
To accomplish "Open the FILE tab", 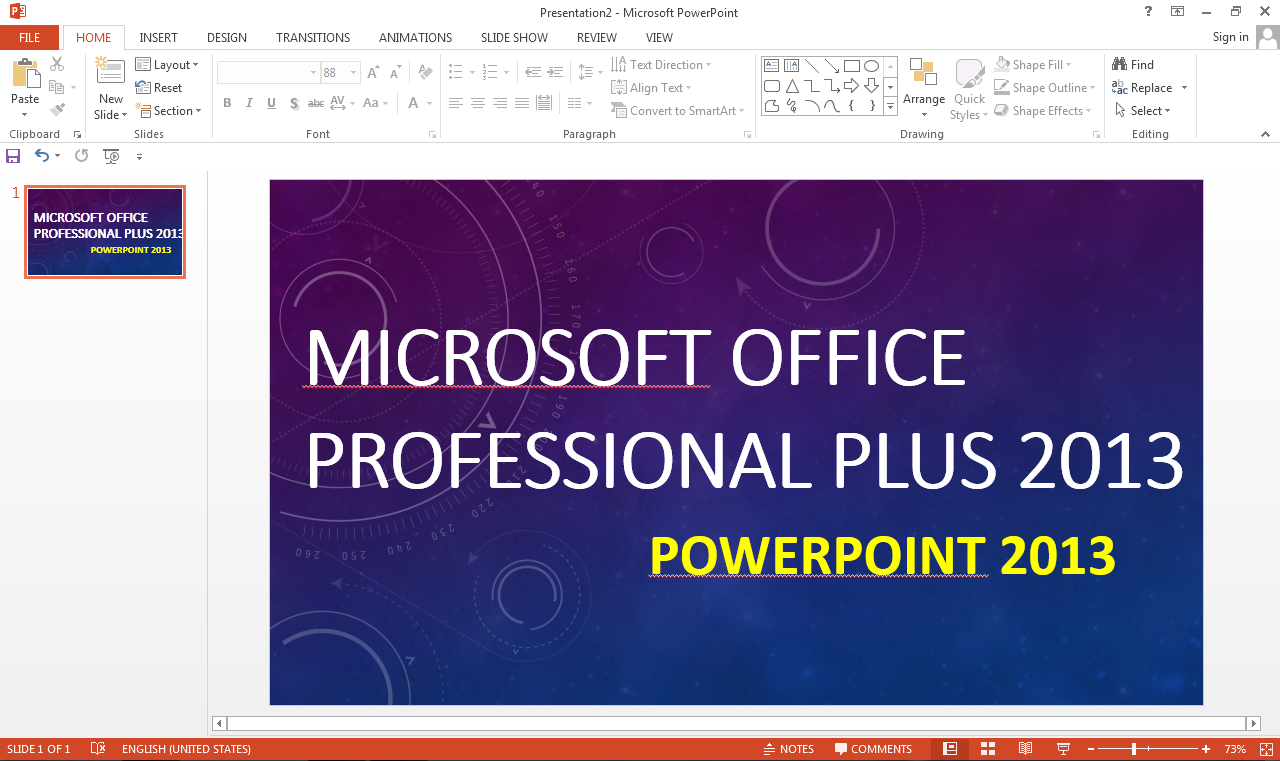I will coord(30,37).
